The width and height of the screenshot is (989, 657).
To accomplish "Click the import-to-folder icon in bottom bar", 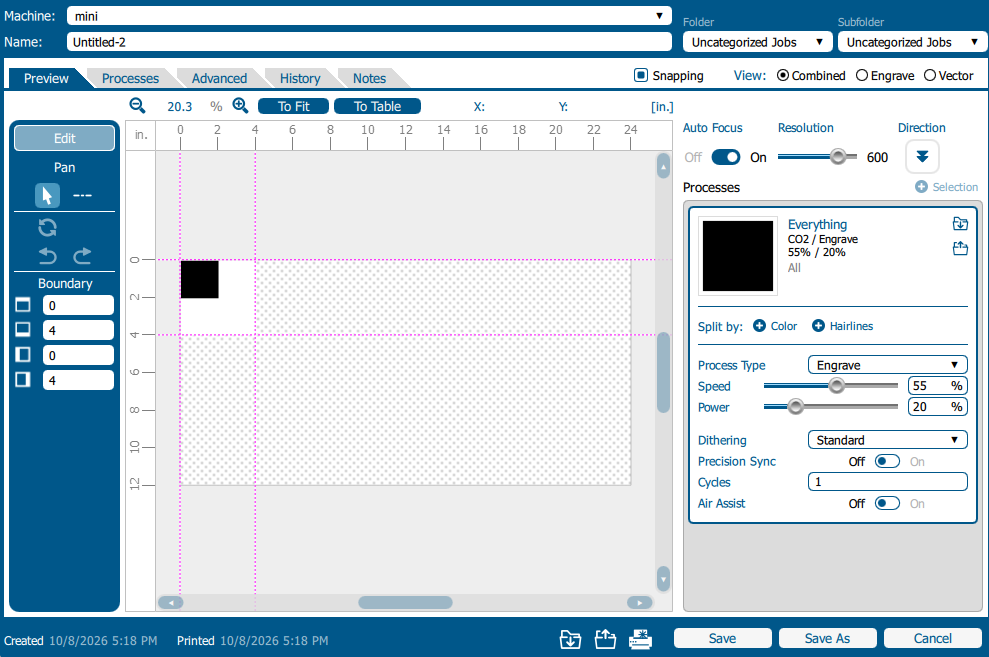I will point(570,639).
